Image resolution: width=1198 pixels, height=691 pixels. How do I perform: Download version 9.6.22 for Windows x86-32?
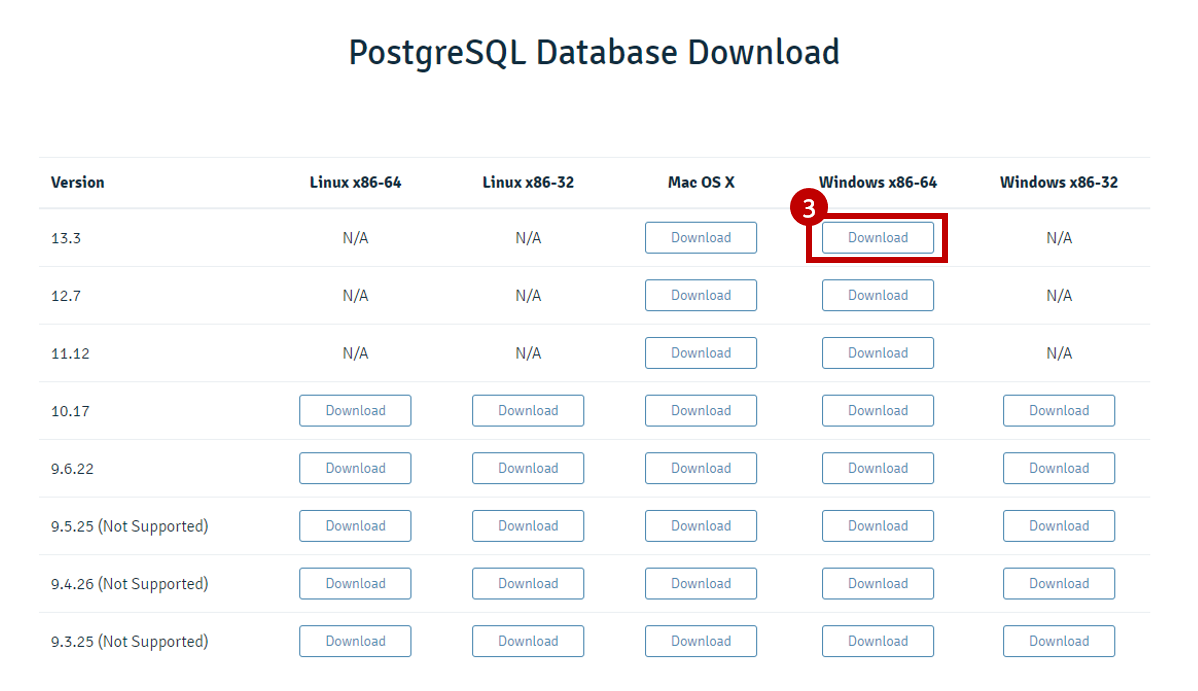pyautogui.click(x=1058, y=469)
